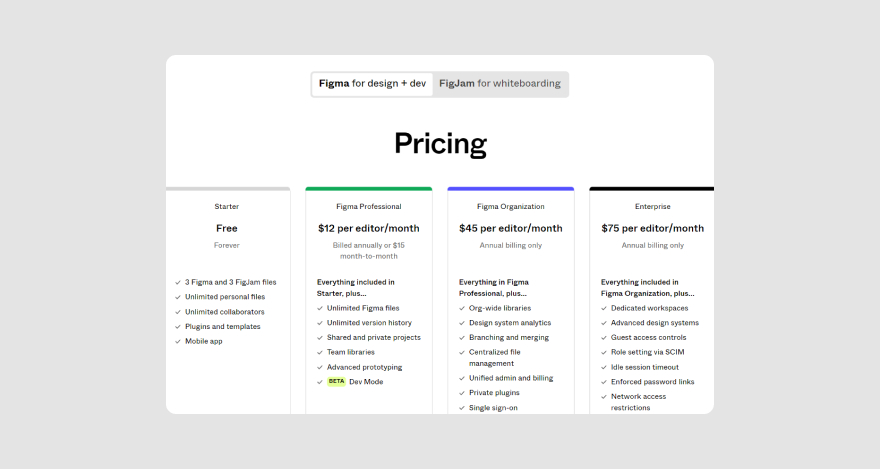Click checkmark icon beside 'Org-wide libraries'
The image size is (880, 469).
(462, 308)
